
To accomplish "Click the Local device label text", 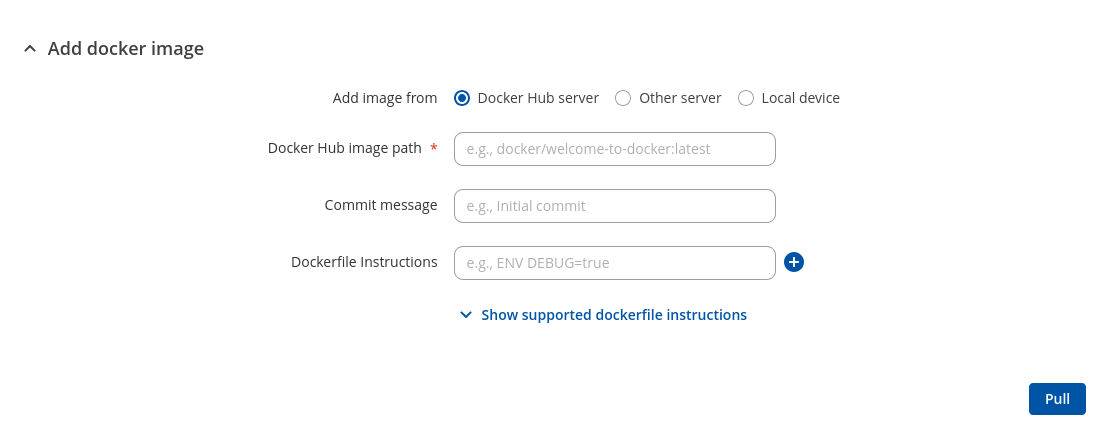I will click(x=800, y=98).
